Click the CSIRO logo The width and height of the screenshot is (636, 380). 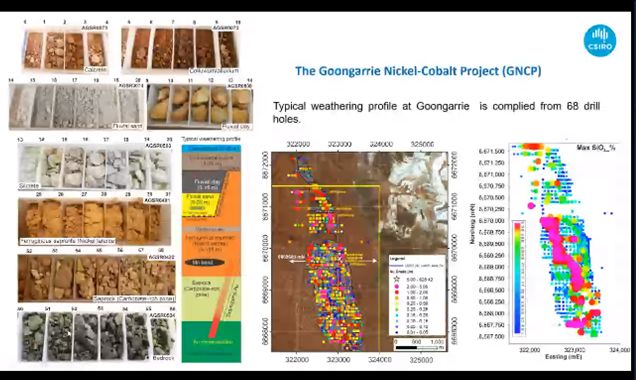click(x=600, y=41)
